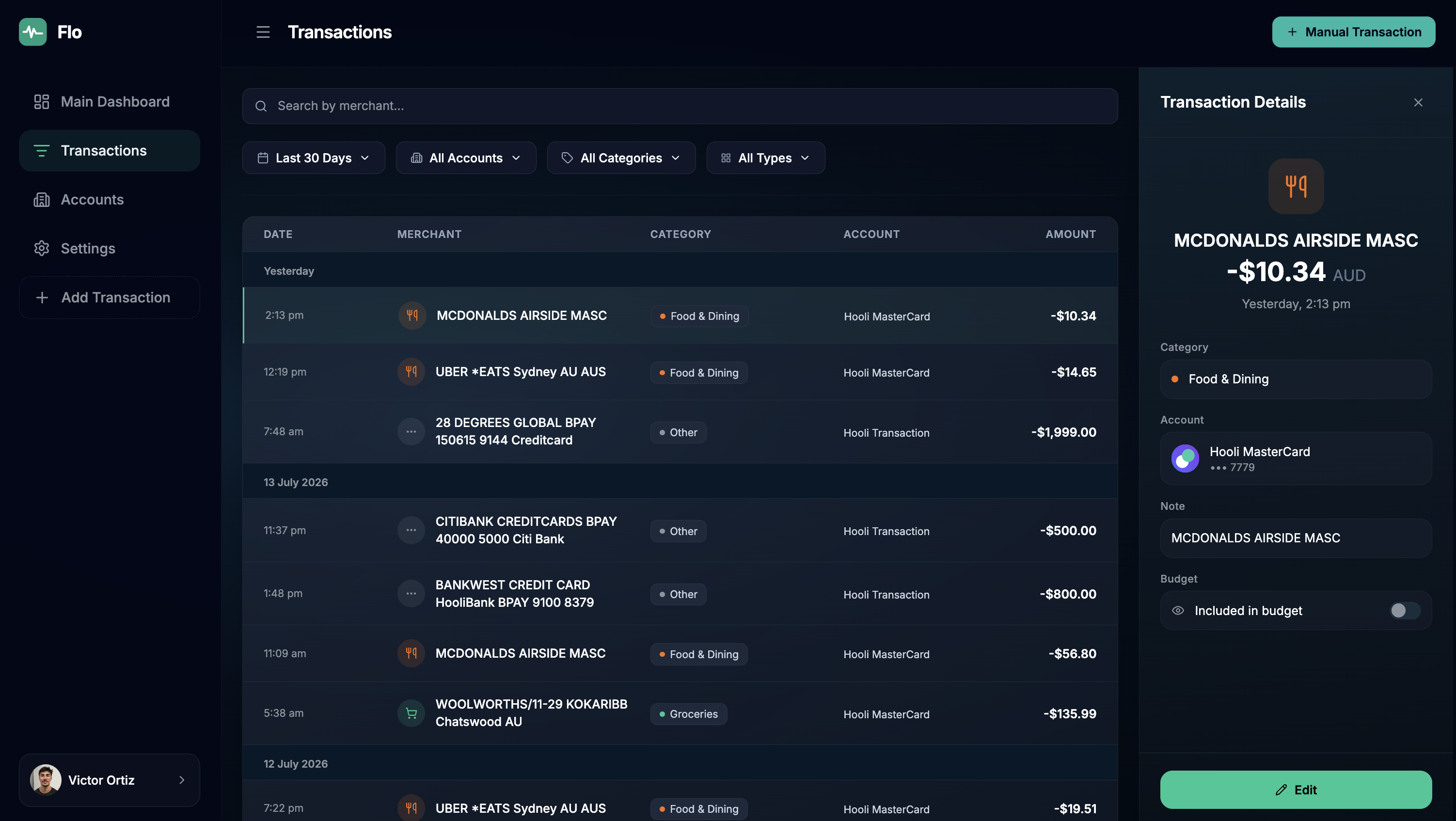Expand the All Types filter dropdown
The image size is (1456, 821).
click(x=765, y=158)
